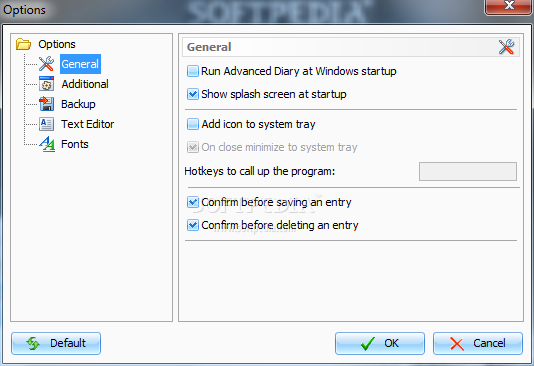Click the 'Hotkeys to call up the program:' label
This screenshot has width=534, height=366.
point(260,171)
